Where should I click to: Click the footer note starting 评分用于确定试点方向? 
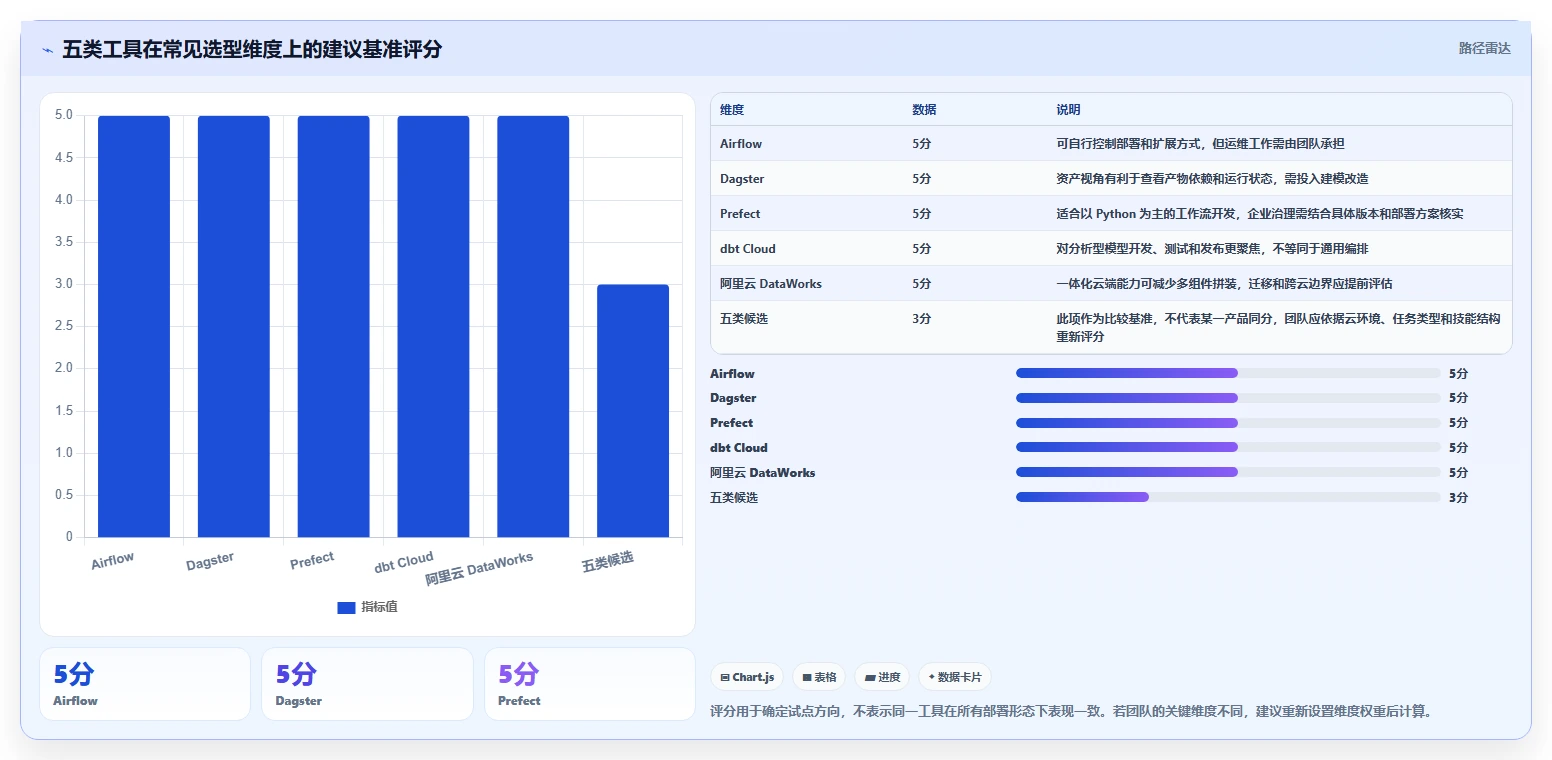(x=1072, y=712)
